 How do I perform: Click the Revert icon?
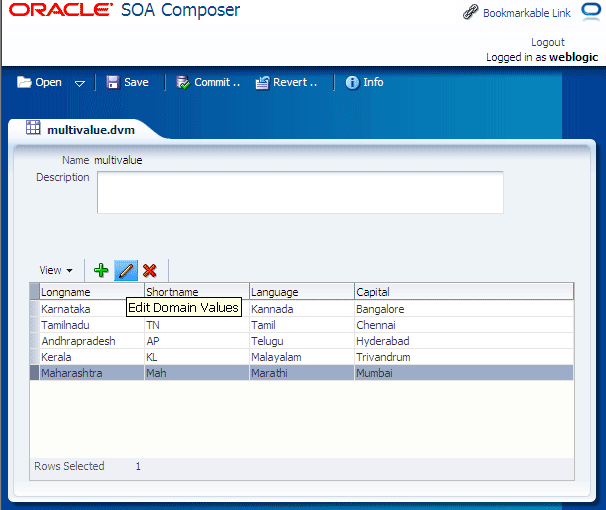click(x=262, y=82)
